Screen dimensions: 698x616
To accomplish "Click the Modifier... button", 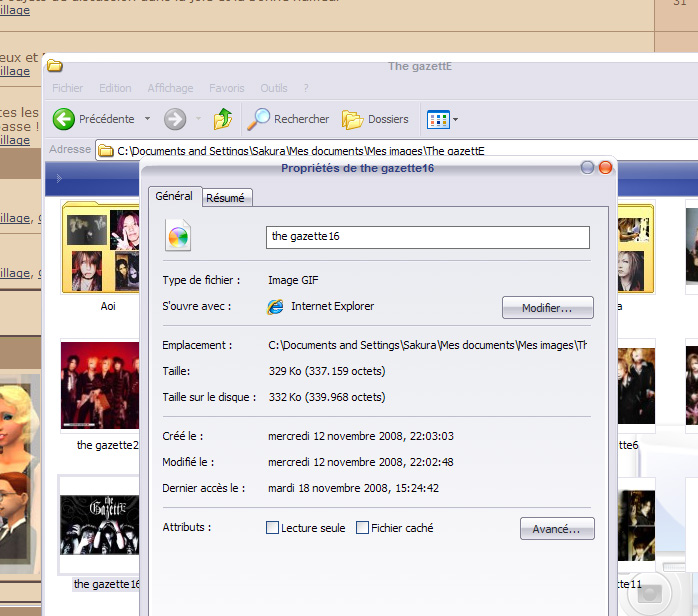I will coord(548,308).
